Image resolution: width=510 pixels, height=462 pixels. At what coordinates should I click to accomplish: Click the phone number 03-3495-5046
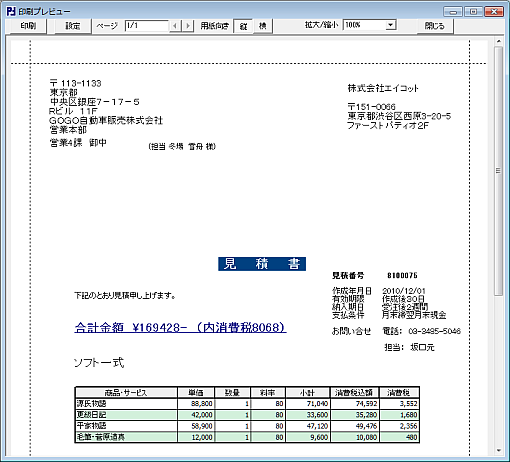tap(435, 331)
